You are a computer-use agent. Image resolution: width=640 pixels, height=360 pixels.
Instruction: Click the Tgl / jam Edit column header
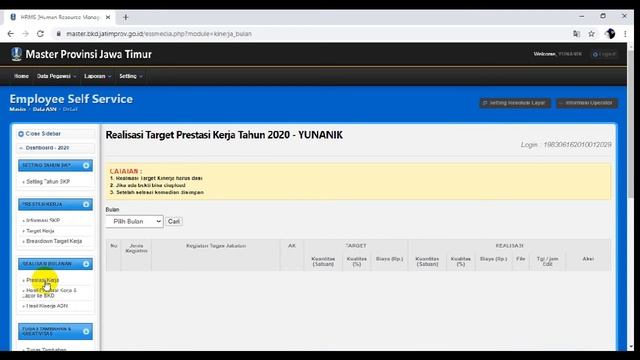[547, 261]
